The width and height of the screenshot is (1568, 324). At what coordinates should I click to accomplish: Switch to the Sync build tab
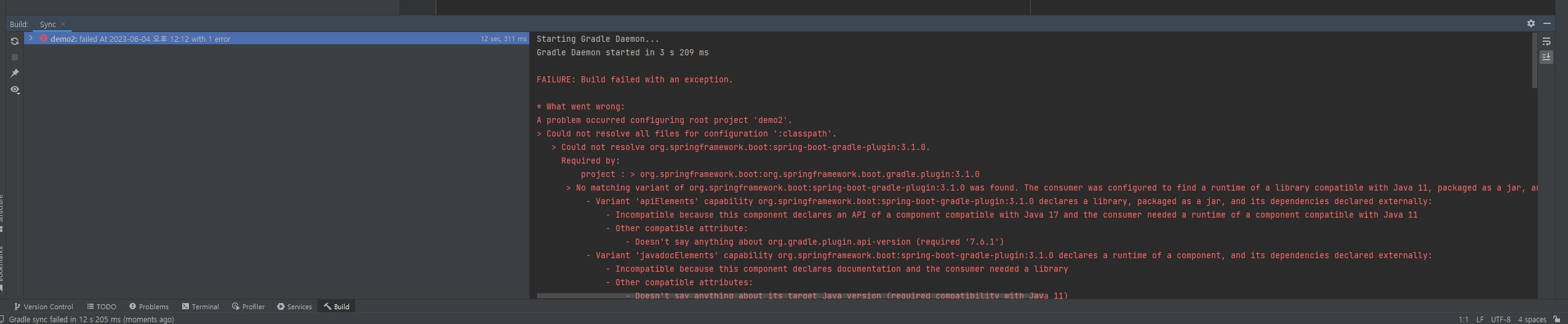(x=47, y=24)
